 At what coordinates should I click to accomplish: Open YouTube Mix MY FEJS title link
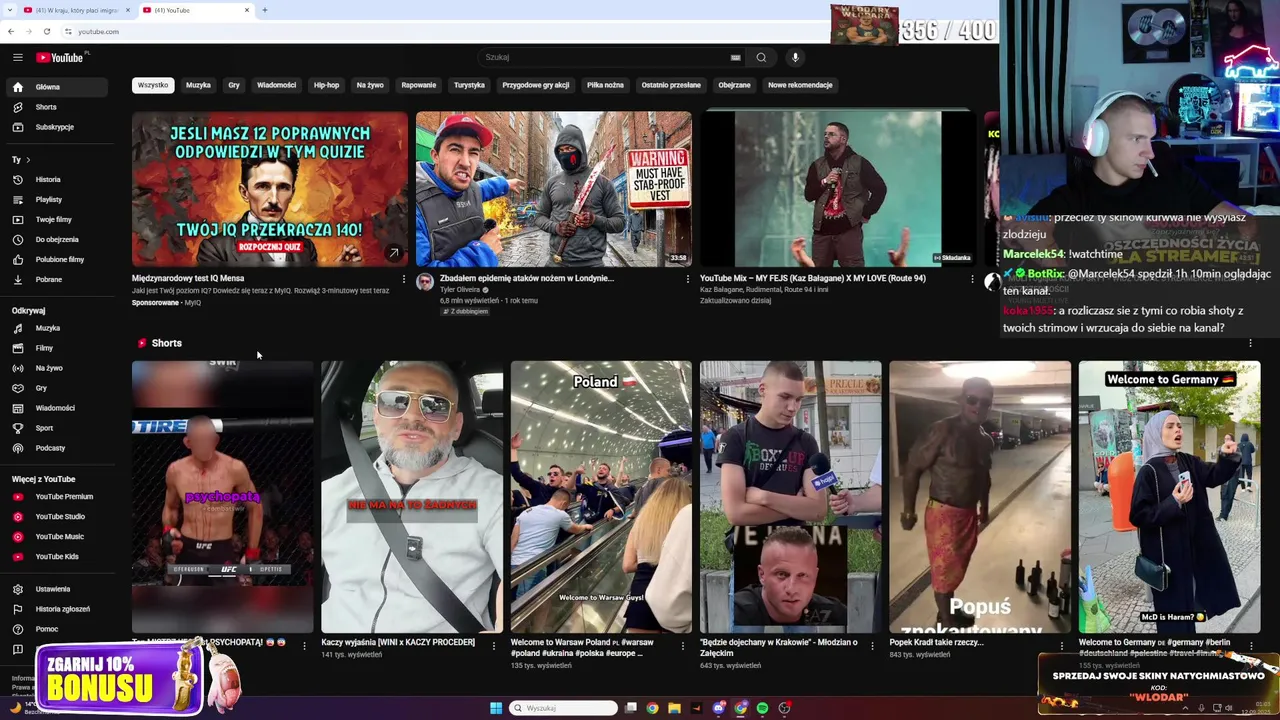[x=813, y=279]
